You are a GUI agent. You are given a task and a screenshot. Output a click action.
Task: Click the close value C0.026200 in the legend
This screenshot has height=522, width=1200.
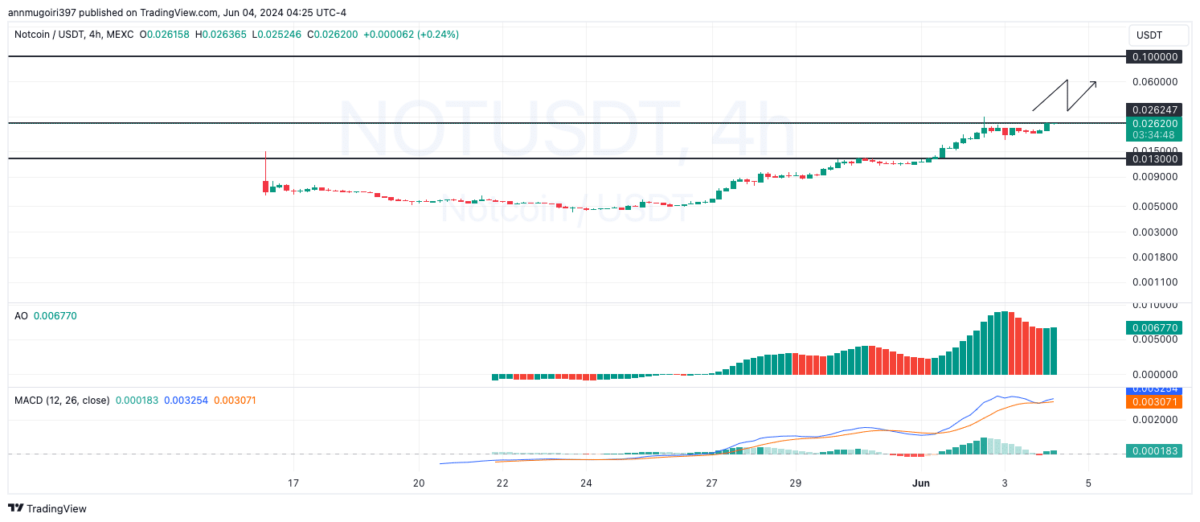[x=334, y=34]
